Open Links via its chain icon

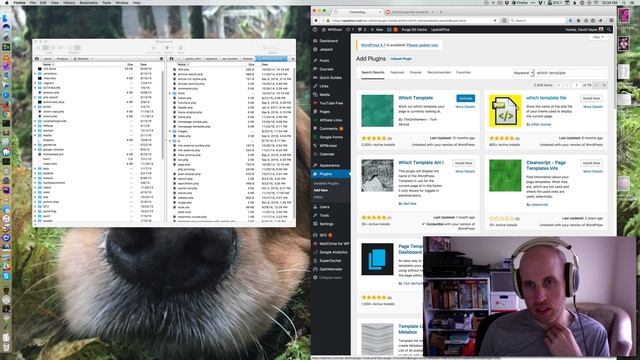pyautogui.click(x=315, y=86)
